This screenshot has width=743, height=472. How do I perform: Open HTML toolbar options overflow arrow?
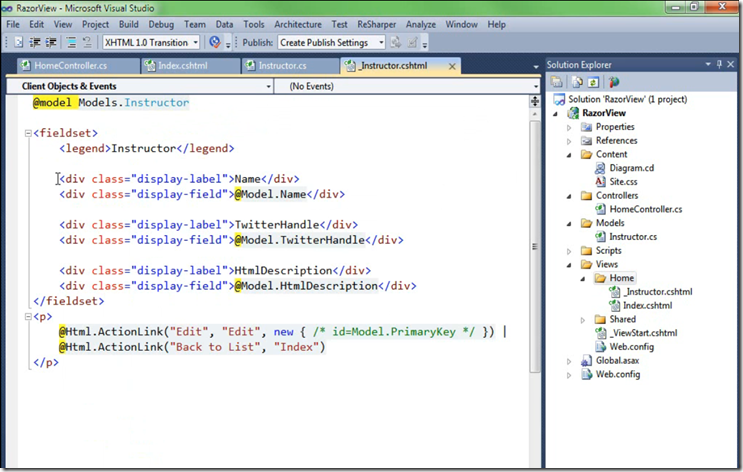[x=228, y=45]
